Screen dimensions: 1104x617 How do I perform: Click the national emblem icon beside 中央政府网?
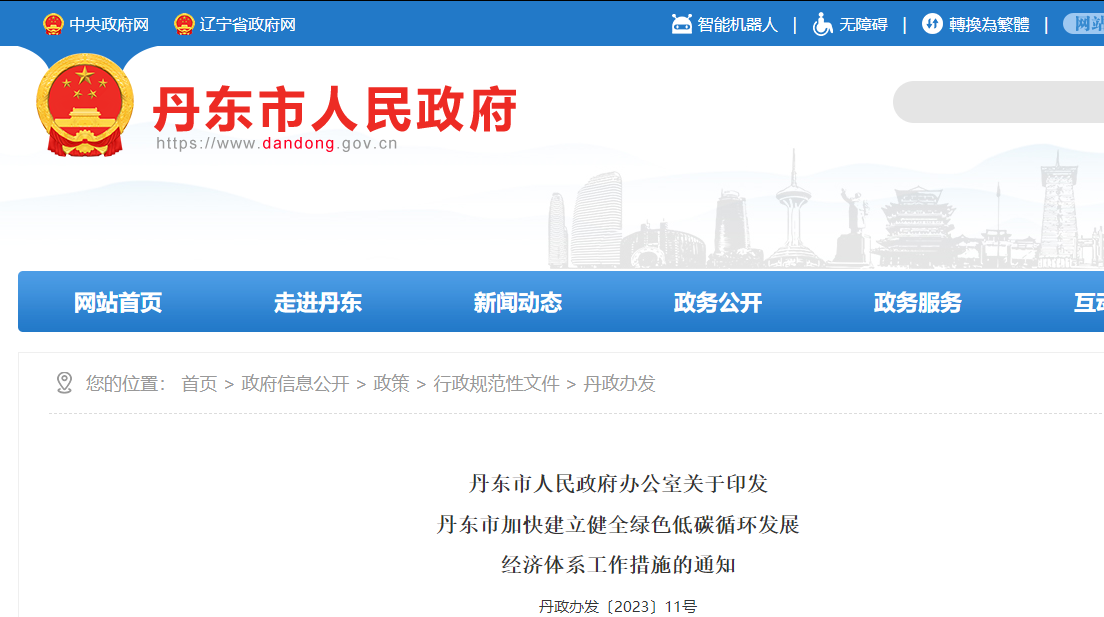tap(53, 24)
